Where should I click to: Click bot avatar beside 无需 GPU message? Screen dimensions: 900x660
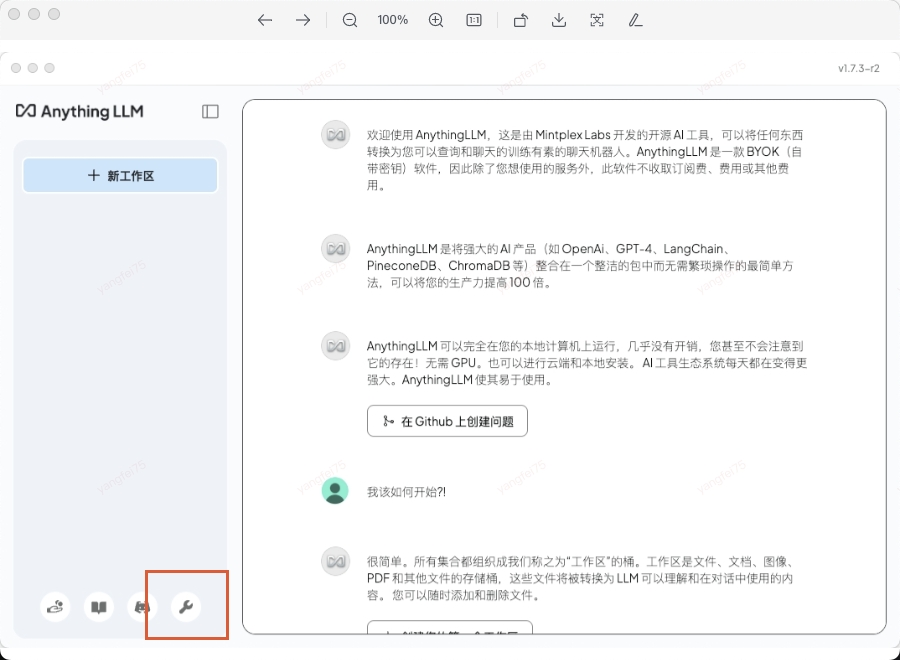[x=335, y=345]
